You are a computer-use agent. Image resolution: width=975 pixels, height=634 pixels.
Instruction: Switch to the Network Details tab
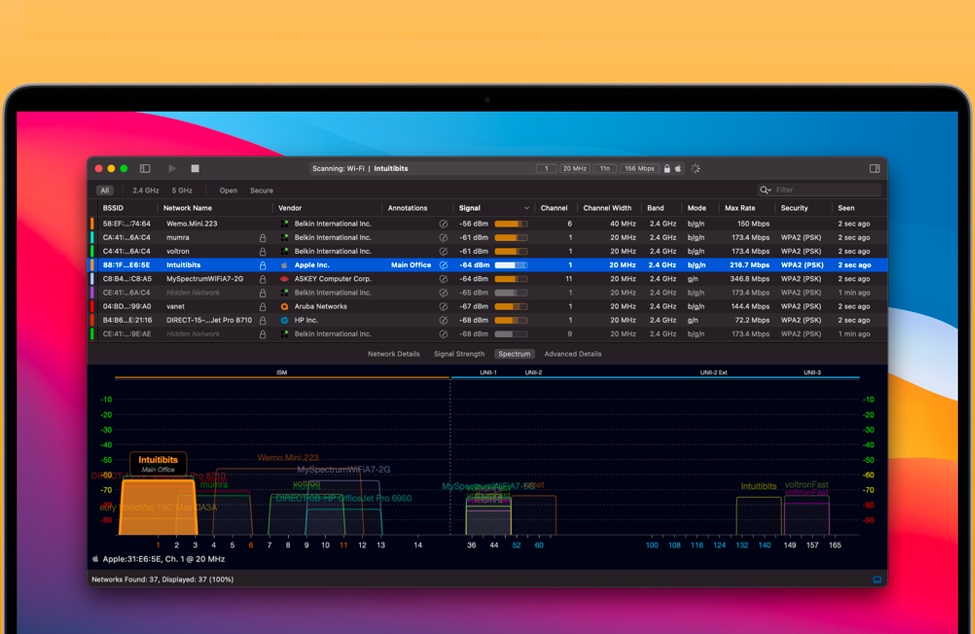[393, 354]
